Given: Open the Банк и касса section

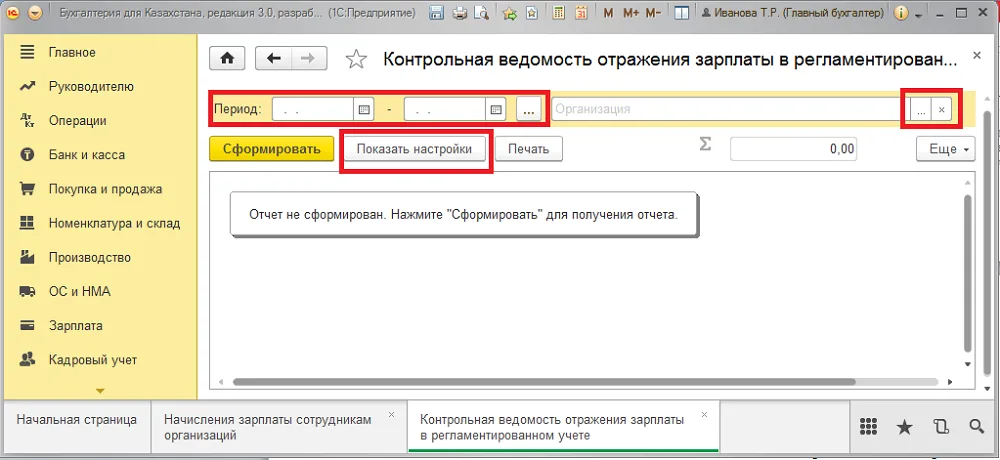Looking at the screenshot, I should tap(87, 154).
